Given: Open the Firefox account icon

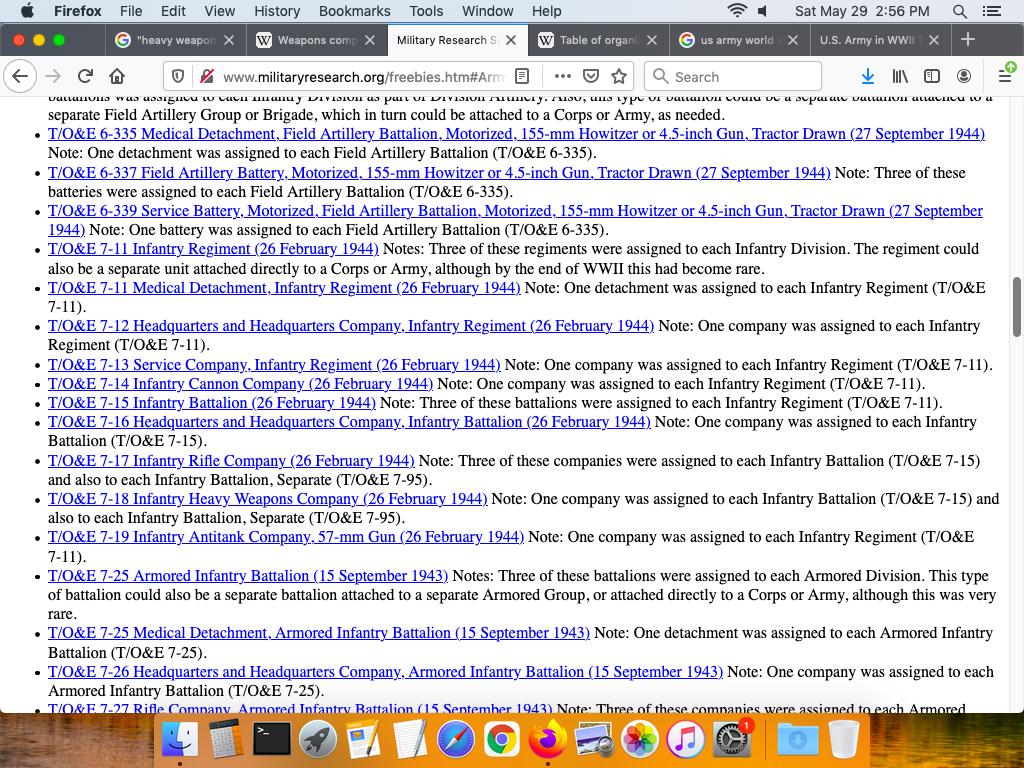Looking at the screenshot, I should pos(964,76).
